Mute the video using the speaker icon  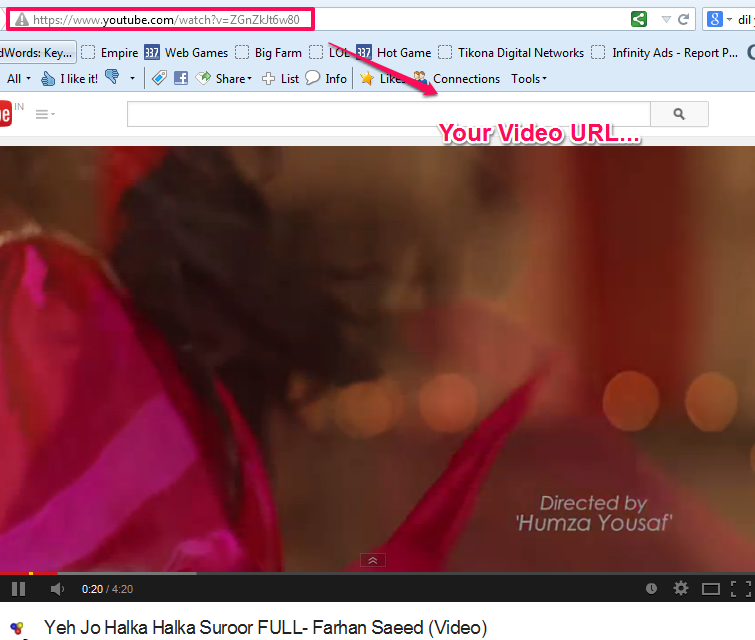57,588
